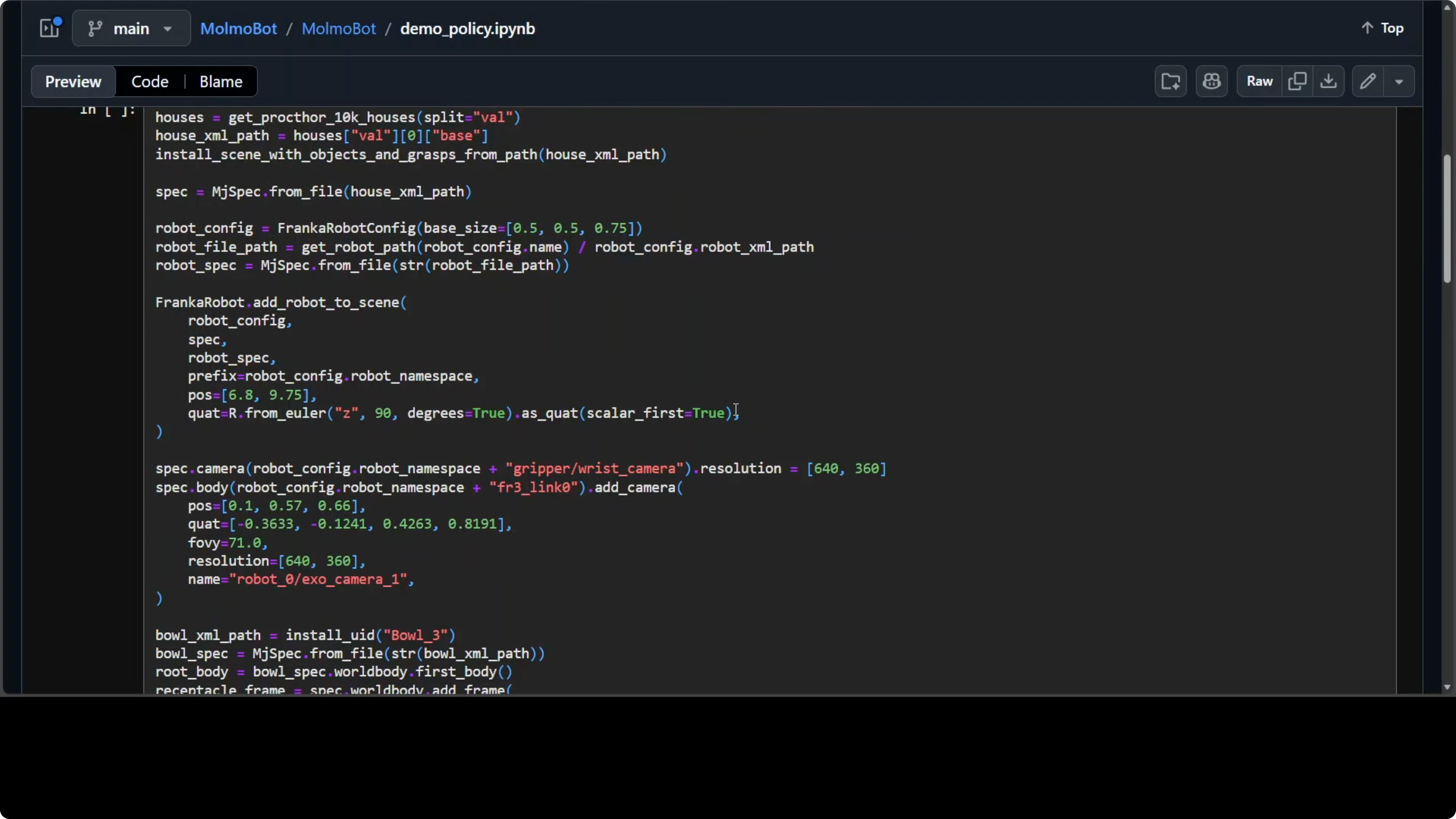Screen dimensions: 1456x819
Task: Expand the file tree side panel
Action: (x=50, y=28)
